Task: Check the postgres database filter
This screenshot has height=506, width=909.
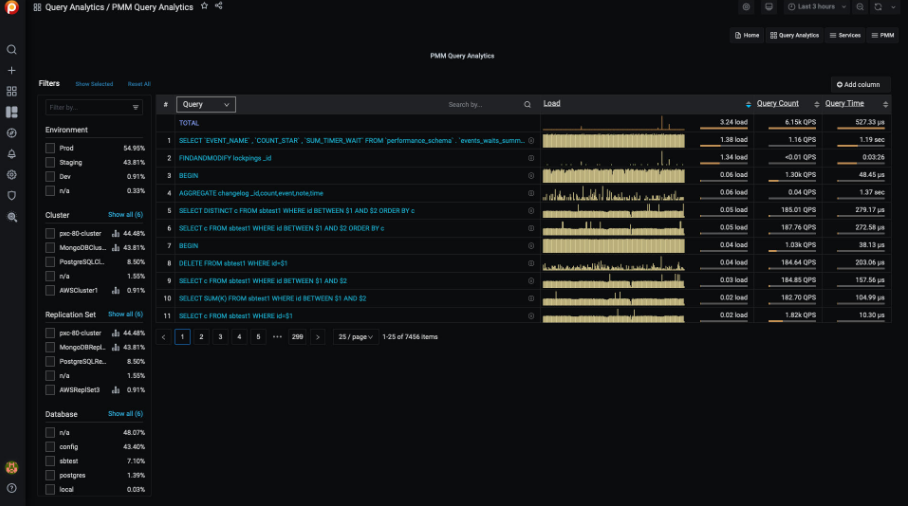Action: click(x=50, y=475)
